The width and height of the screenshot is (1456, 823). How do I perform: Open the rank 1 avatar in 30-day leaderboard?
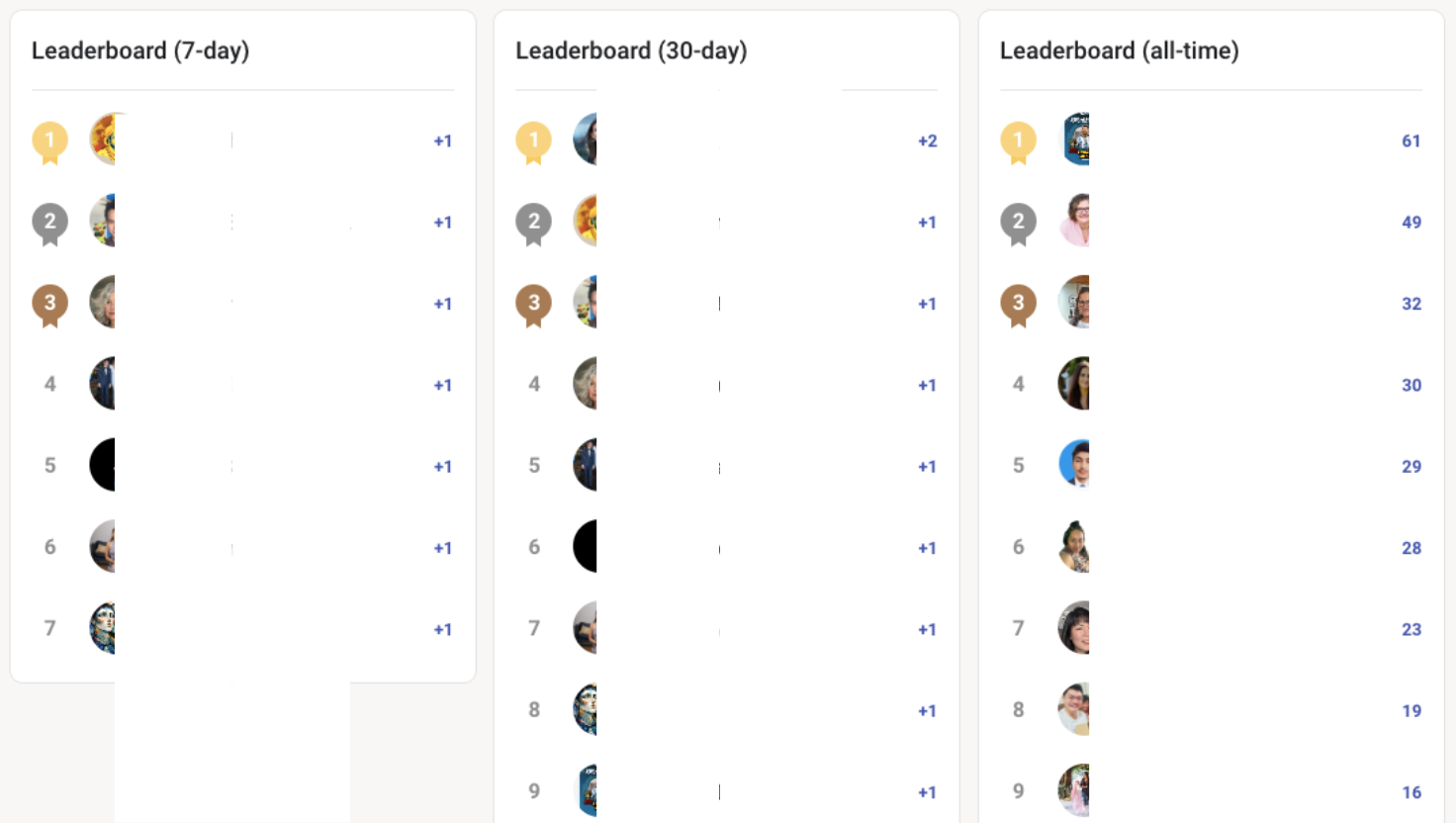pos(586,139)
